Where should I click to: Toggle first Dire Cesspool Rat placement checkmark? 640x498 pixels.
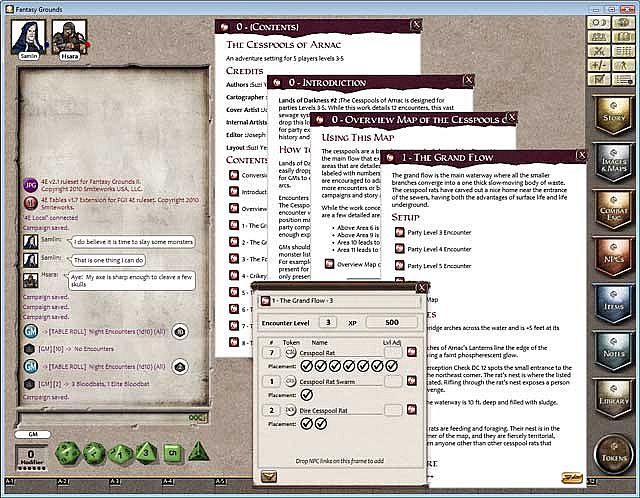[307, 424]
